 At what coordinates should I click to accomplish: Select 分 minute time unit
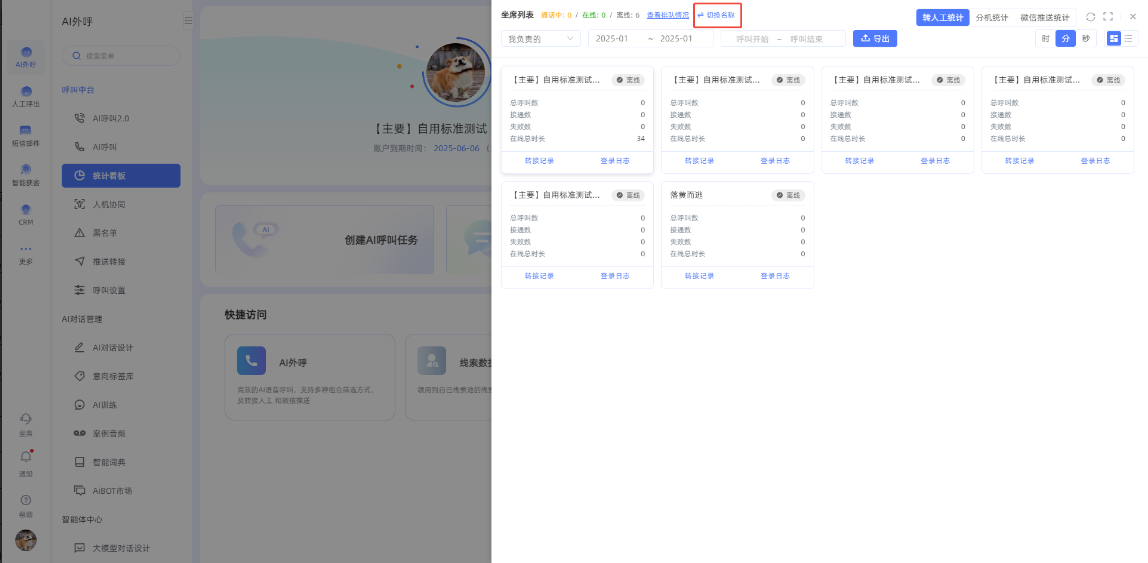(x=1066, y=38)
